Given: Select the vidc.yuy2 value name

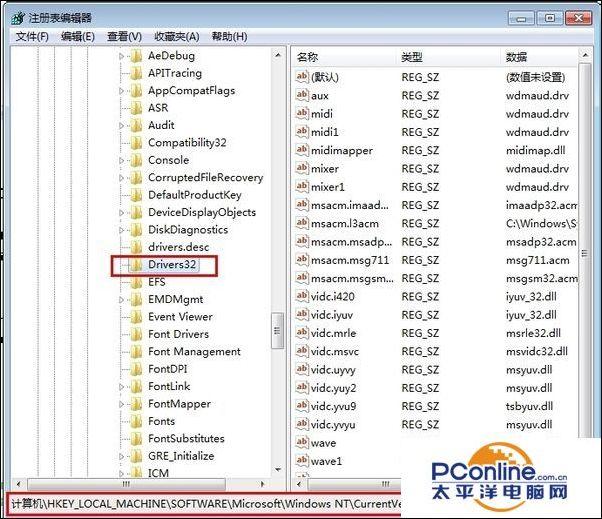Looking at the screenshot, I should [333, 388].
